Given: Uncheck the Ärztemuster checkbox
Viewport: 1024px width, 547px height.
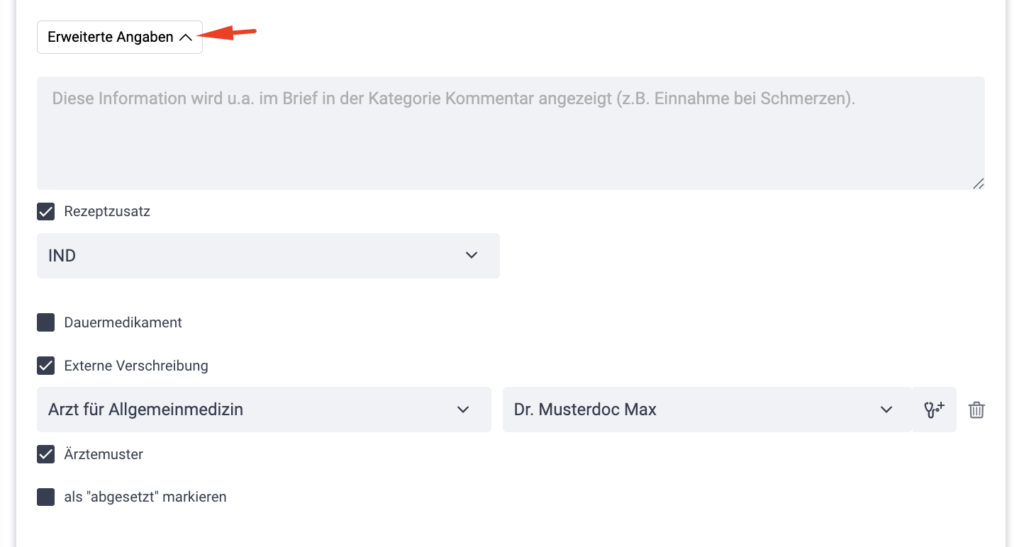Looking at the screenshot, I should point(46,454).
